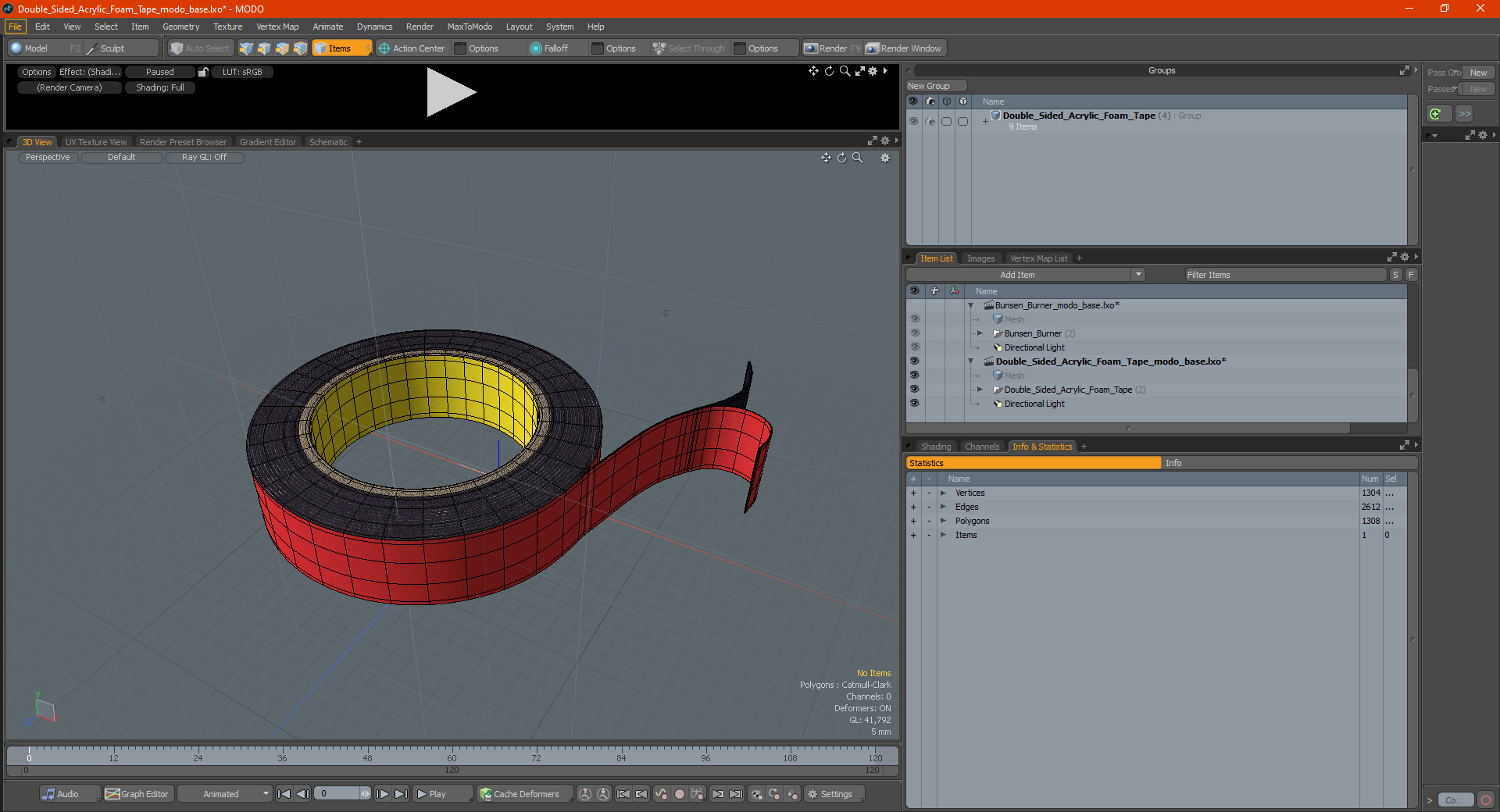The height and width of the screenshot is (812, 1500).
Task: Toggle visibility of Bunsen scene Directional Light
Action: [x=914, y=347]
